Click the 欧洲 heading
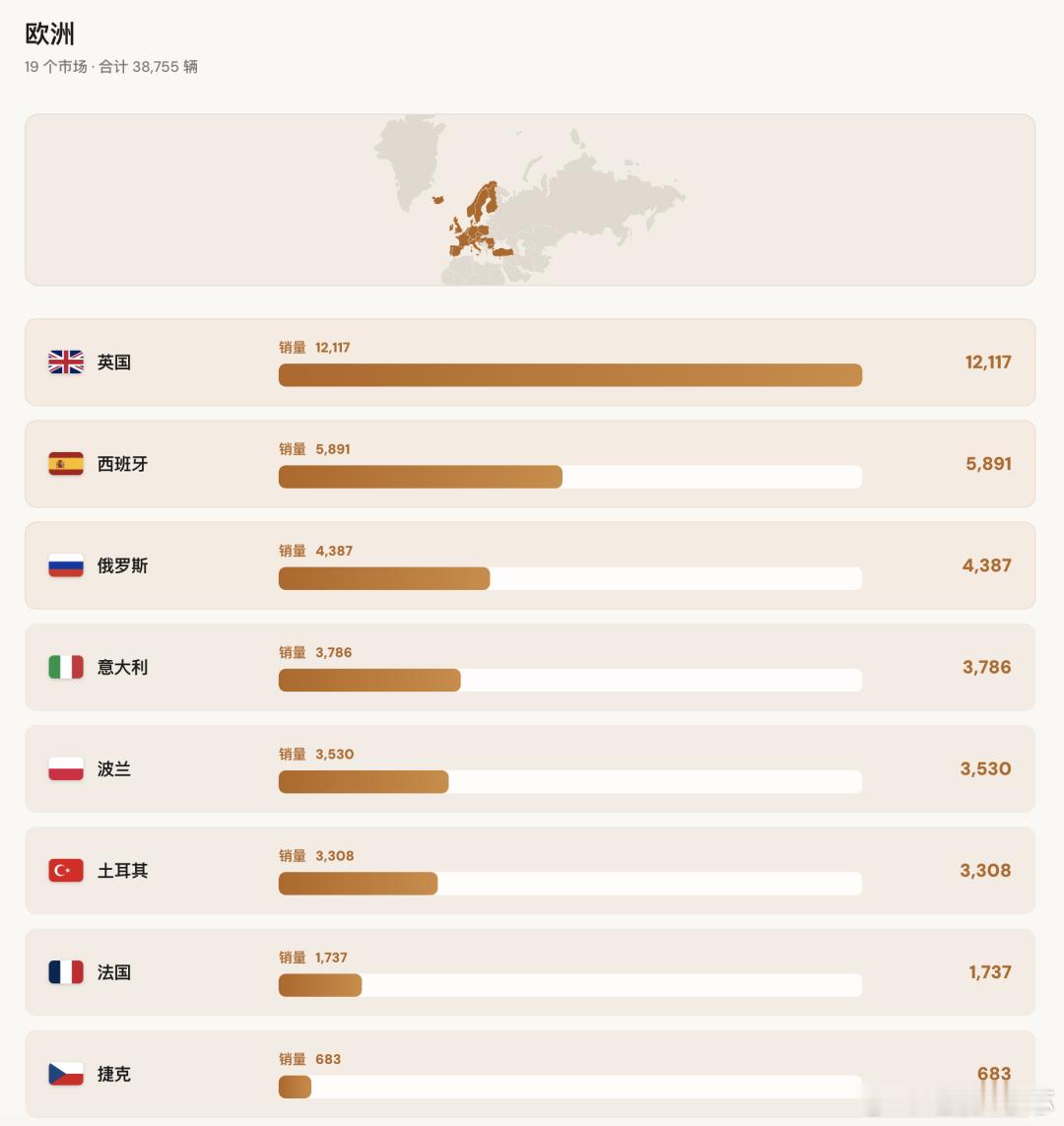The height and width of the screenshot is (1126, 1064). 49,33
